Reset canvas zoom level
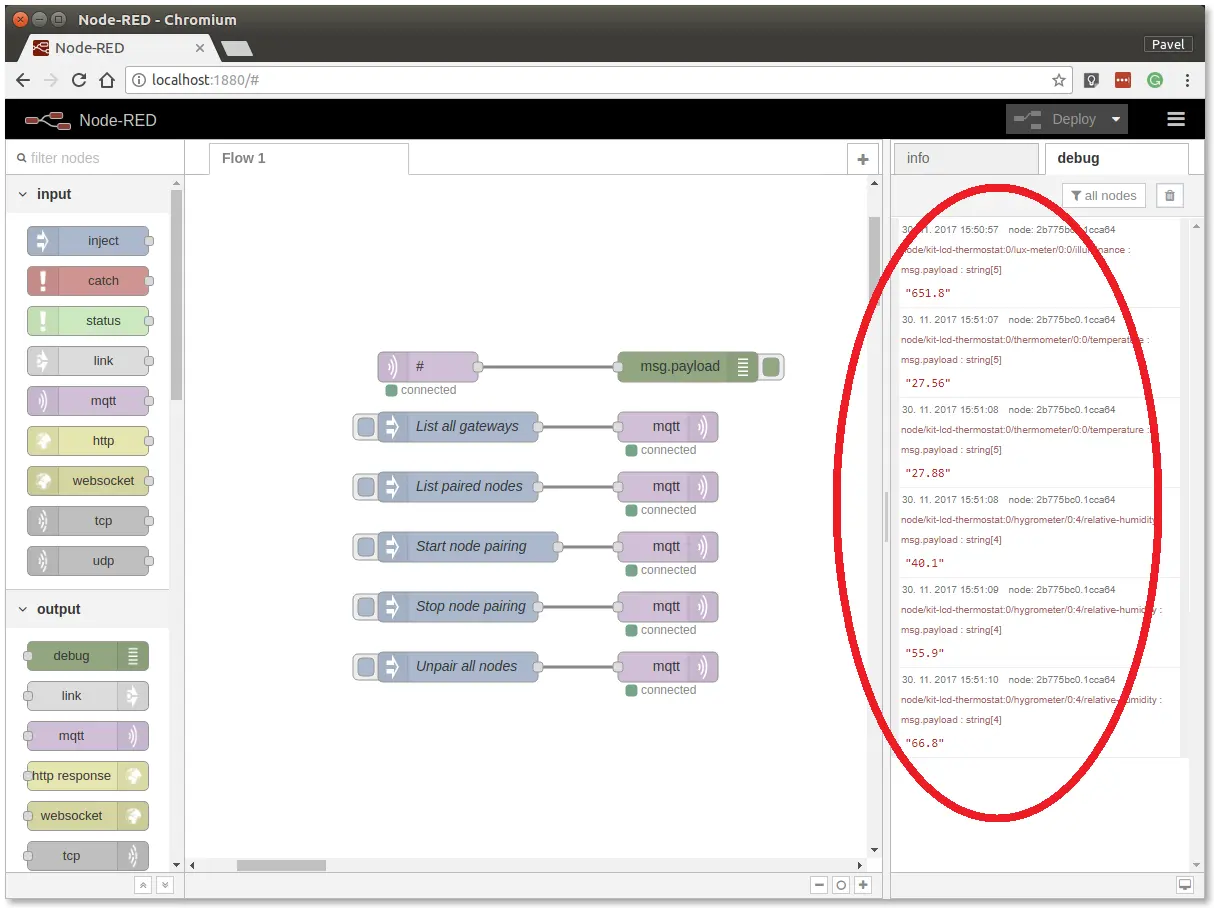The image size is (1214, 908). [x=841, y=885]
